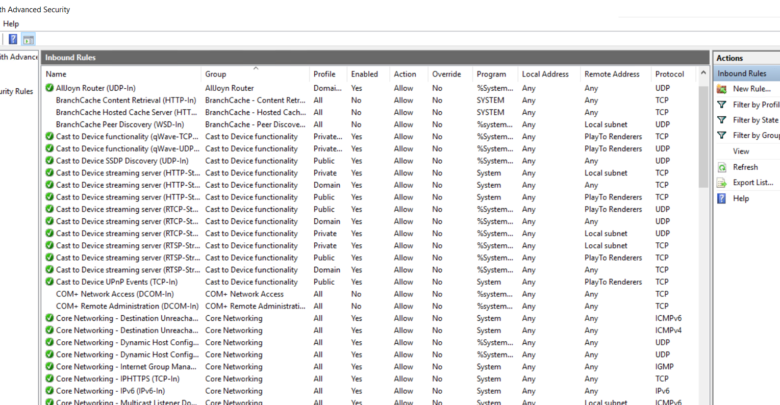Click green check icon of Internet Group Management rule

coord(49,367)
